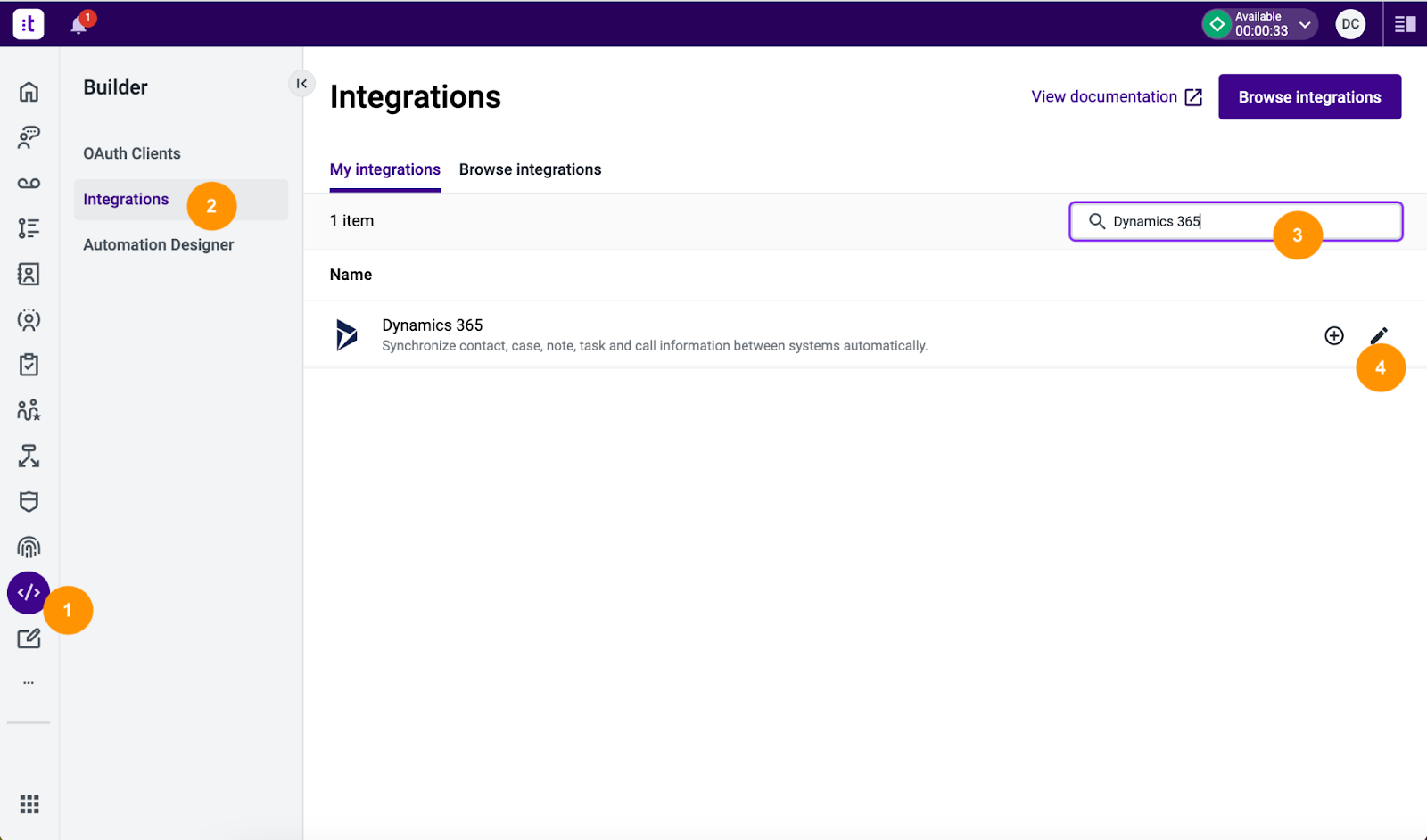Open OAuth Clients in Builder menu
This screenshot has width=1427, height=840.
pos(132,153)
